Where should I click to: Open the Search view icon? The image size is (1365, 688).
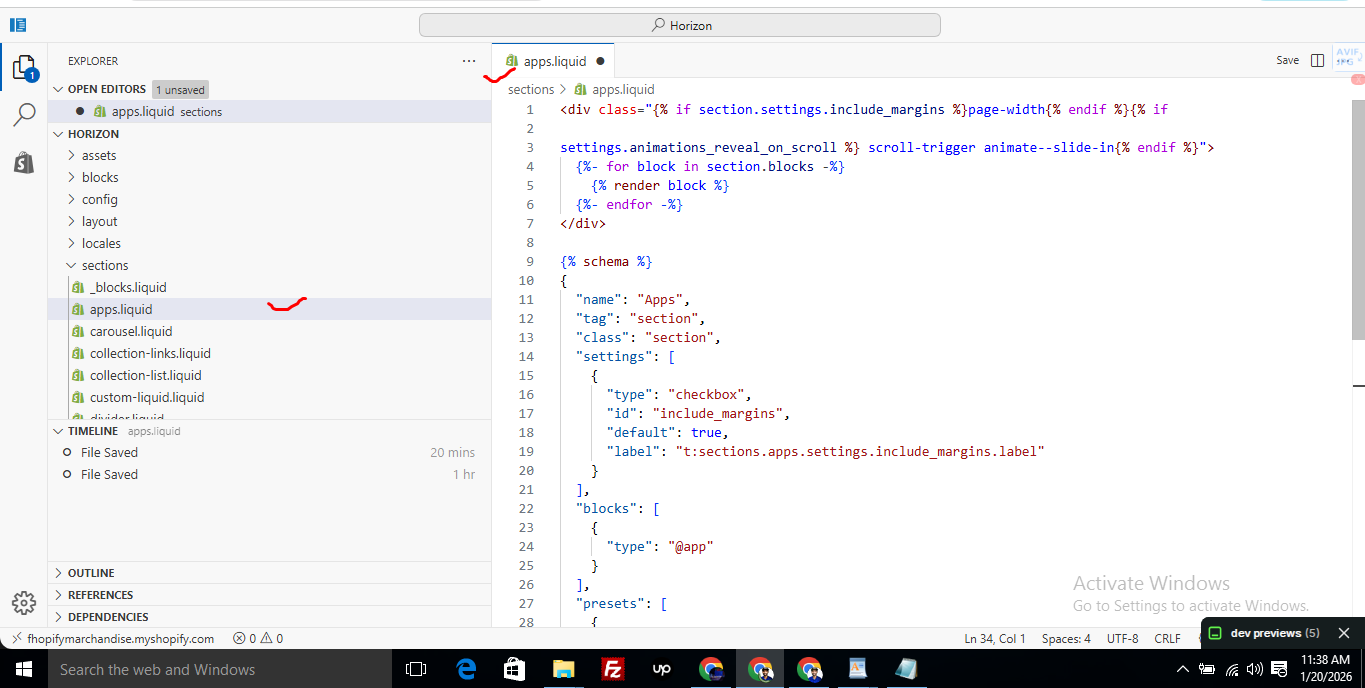click(24, 115)
